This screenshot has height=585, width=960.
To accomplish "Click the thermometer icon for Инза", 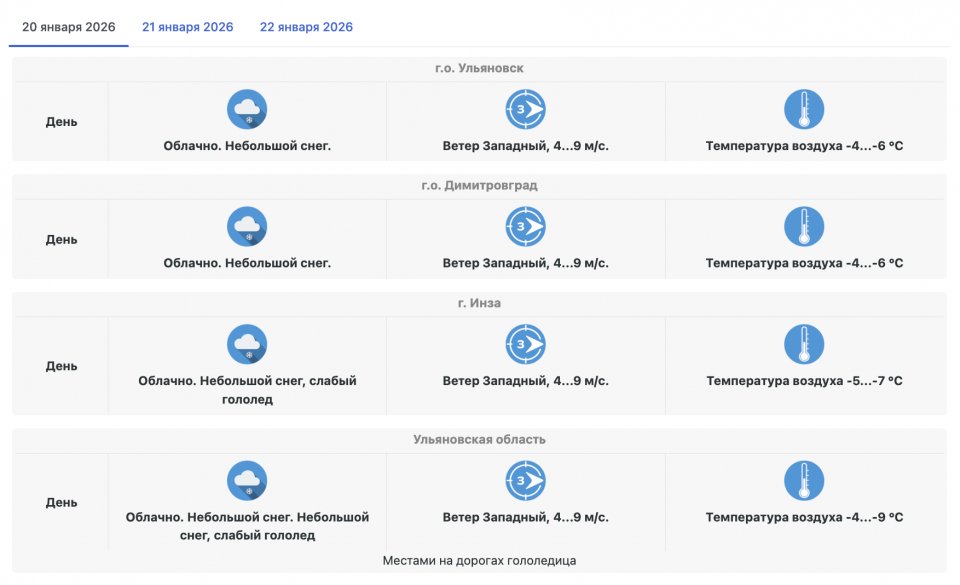I will tap(804, 344).
